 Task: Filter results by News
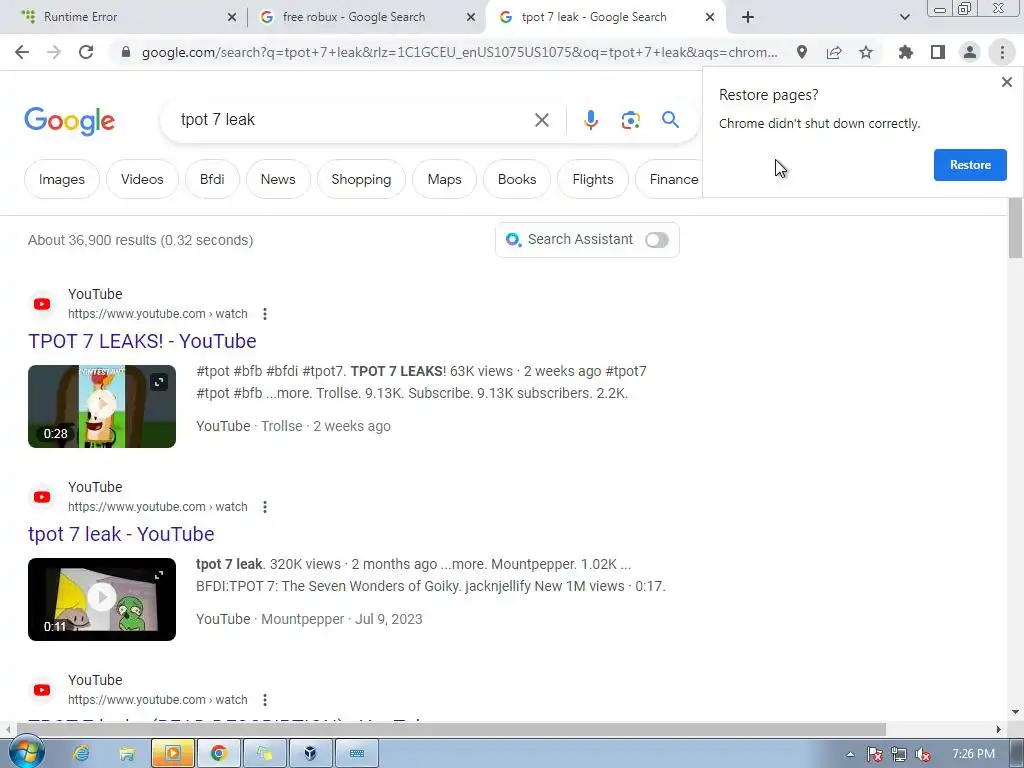click(x=278, y=179)
